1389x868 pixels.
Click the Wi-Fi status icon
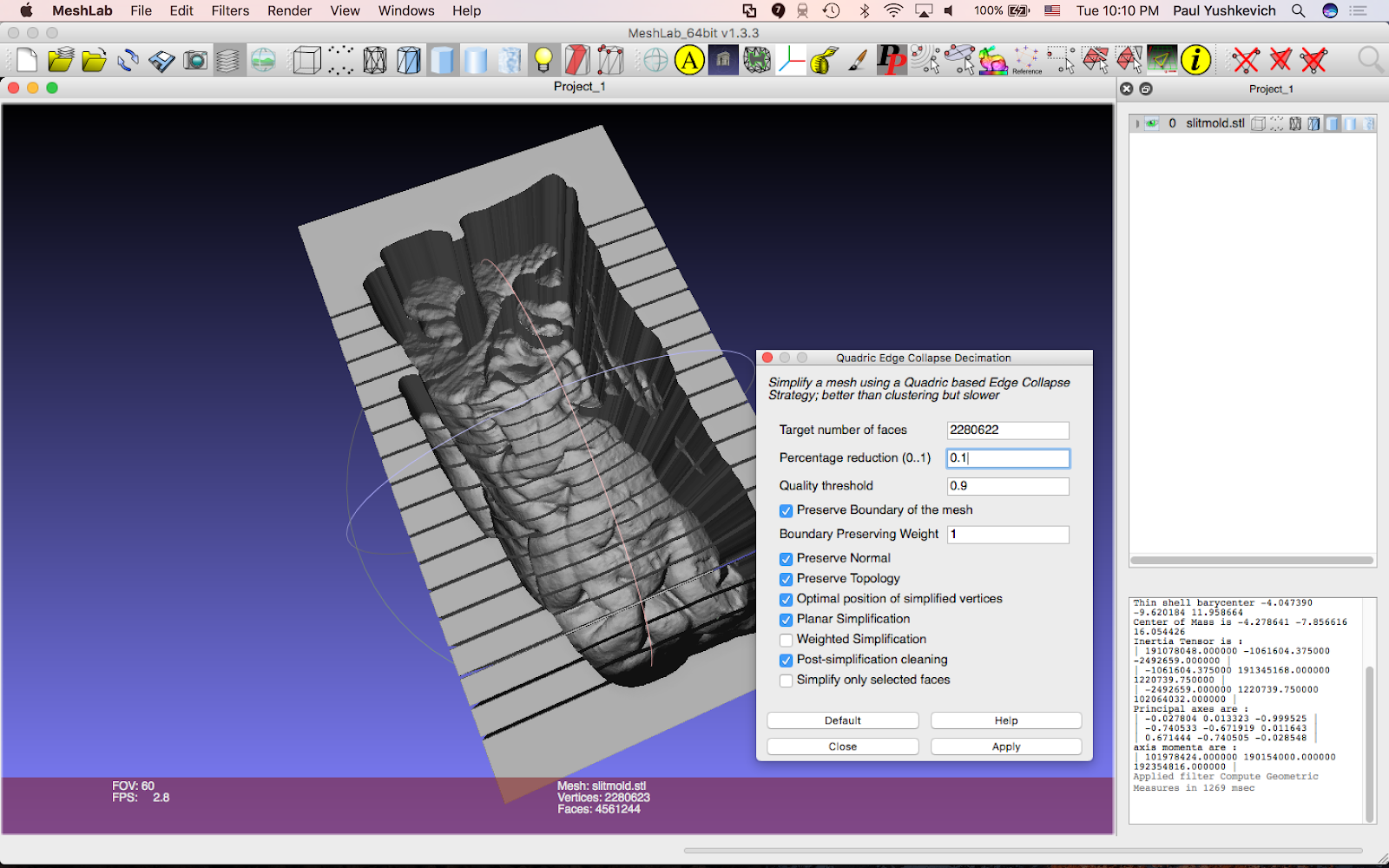point(893,10)
